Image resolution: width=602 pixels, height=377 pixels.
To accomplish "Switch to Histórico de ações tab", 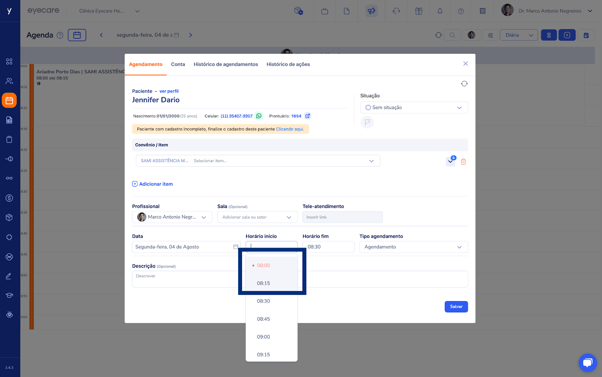I will [288, 64].
